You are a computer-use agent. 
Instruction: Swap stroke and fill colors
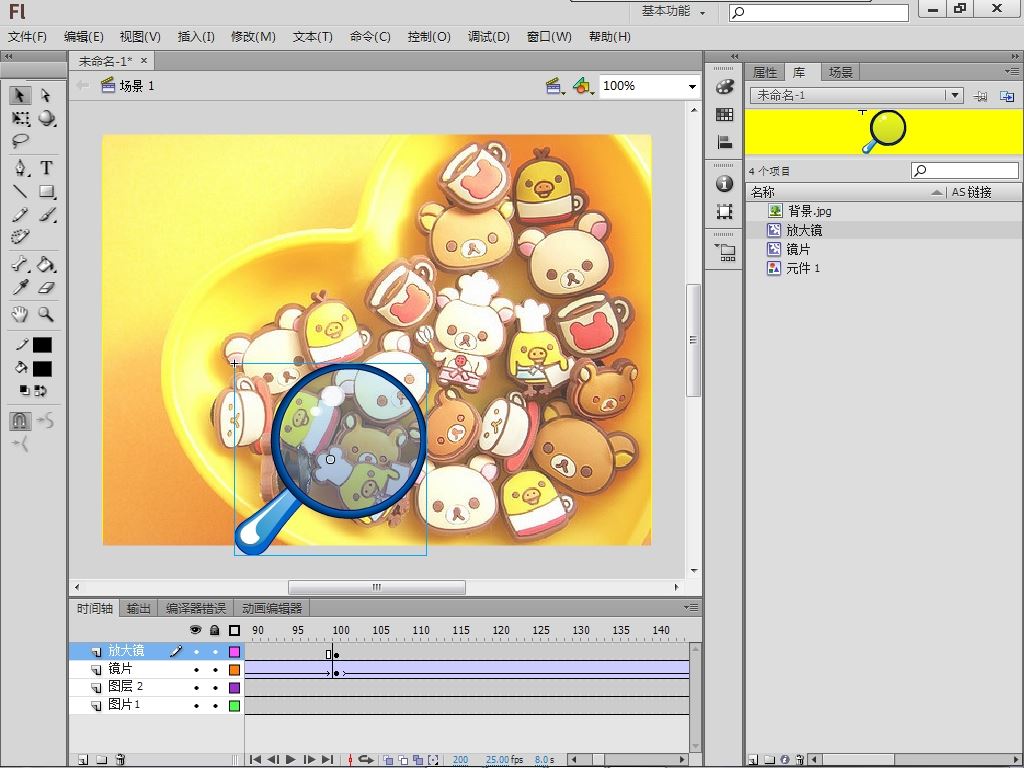pyautogui.click(x=40, y=391)
